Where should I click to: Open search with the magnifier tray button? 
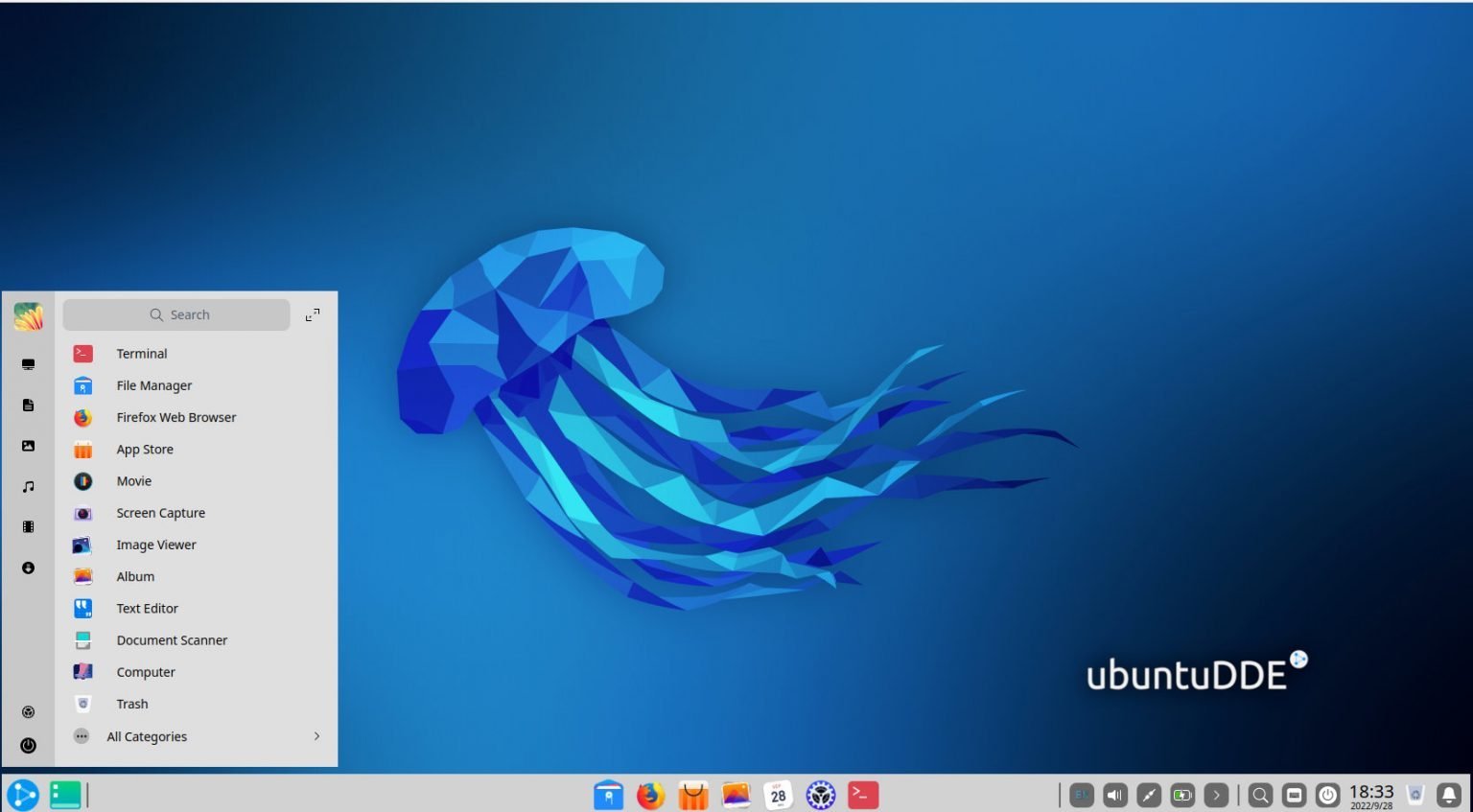point(1259,795)
